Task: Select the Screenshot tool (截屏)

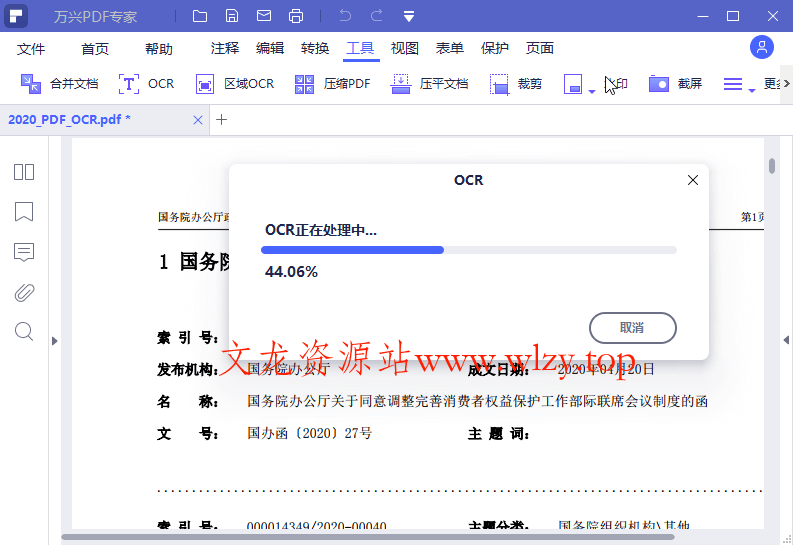Action: point(676,84)
